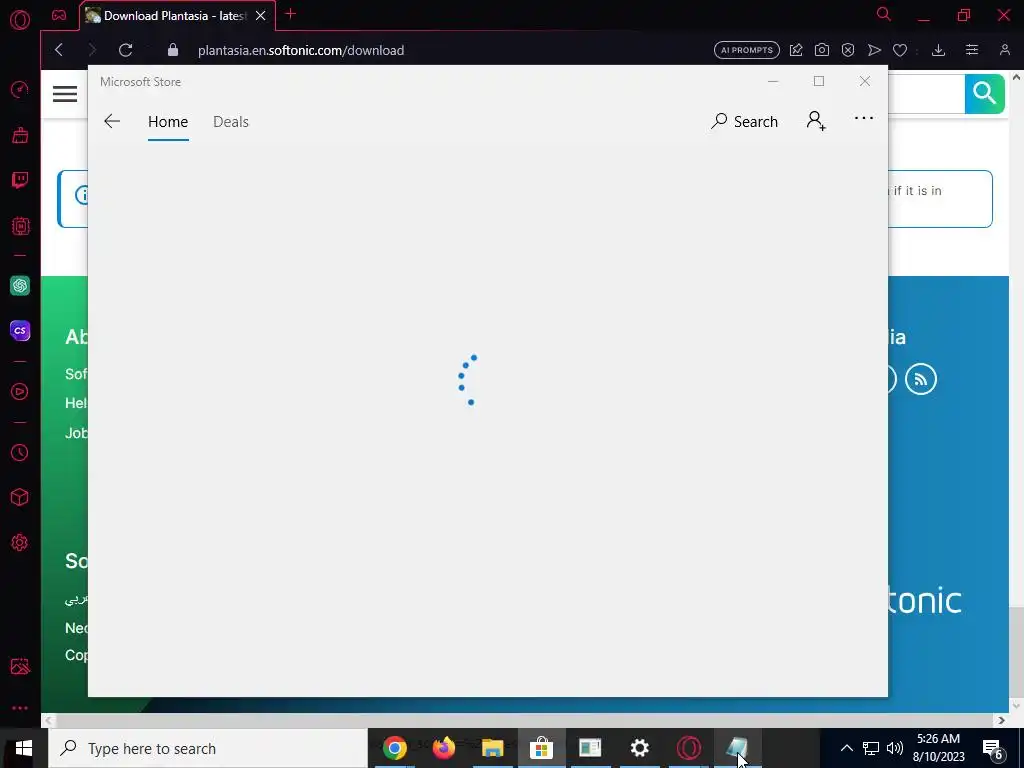1024x768 pixels.
Task: Click Softonic RSS feed icon
Action: pyautogui.click(x=920, y=379)
